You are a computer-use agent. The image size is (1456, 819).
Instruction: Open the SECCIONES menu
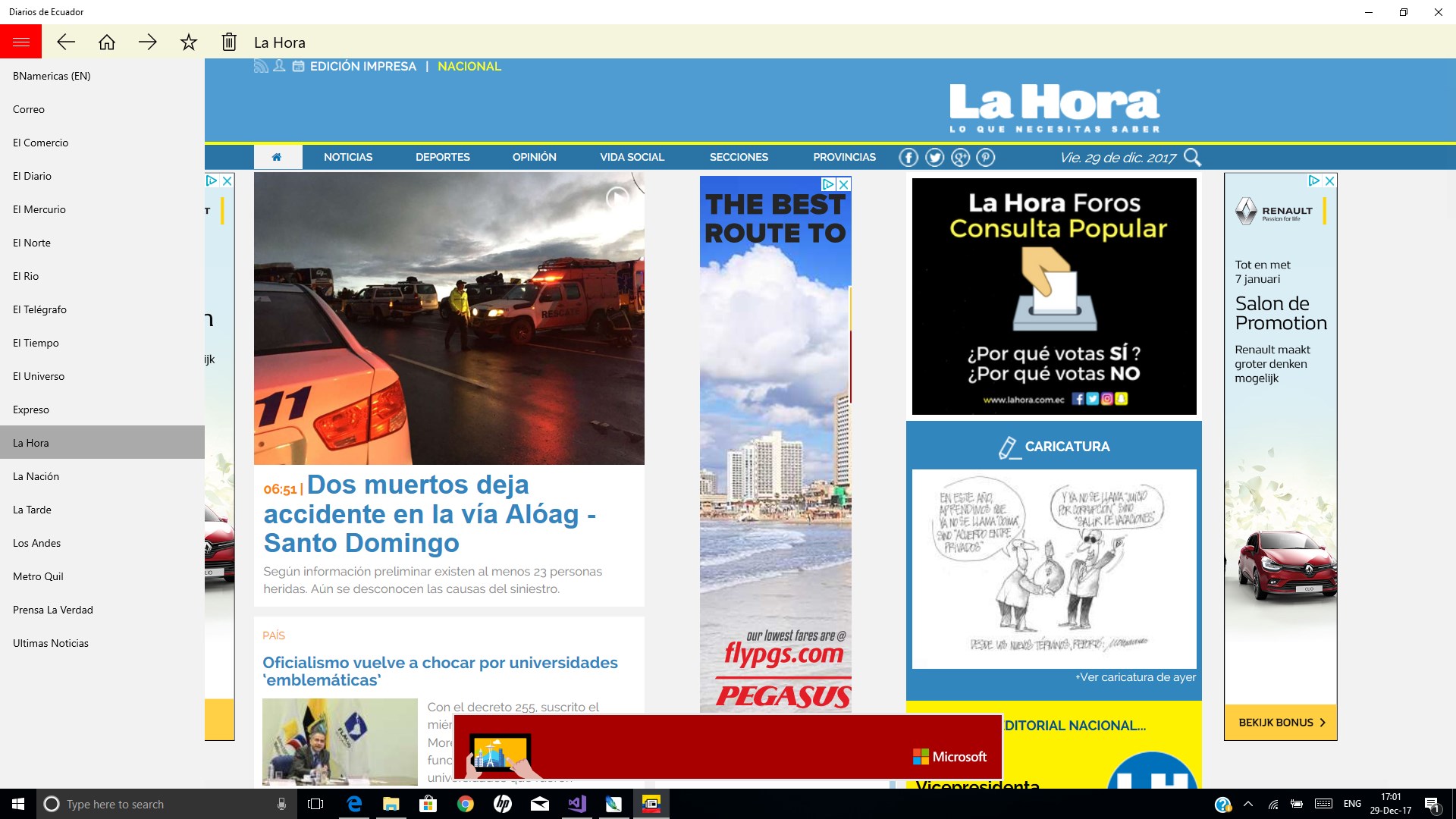739,157
